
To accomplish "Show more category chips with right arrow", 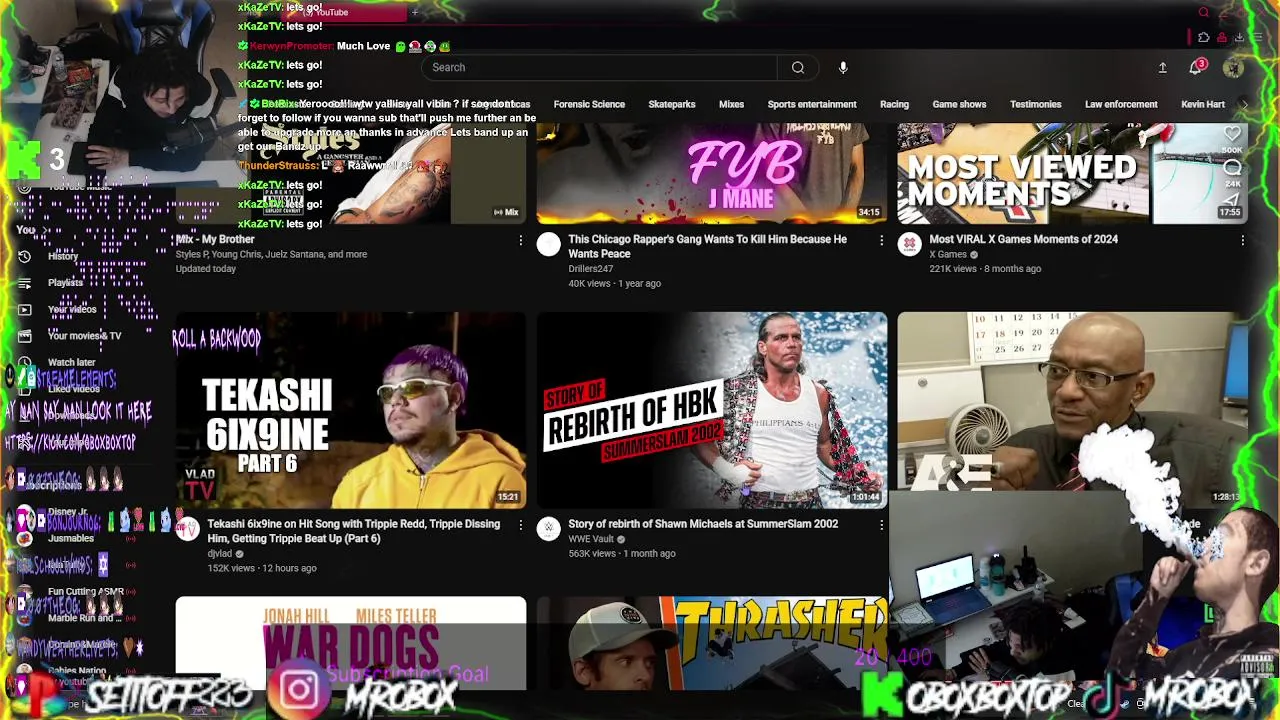I will [1244, 104].
